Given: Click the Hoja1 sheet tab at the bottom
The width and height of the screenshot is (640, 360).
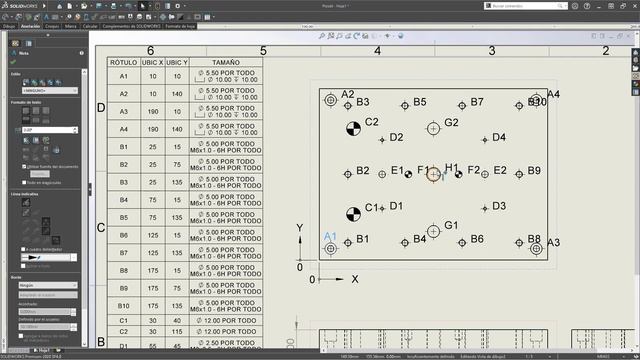Looking at the screenshot, I should 41,350.
